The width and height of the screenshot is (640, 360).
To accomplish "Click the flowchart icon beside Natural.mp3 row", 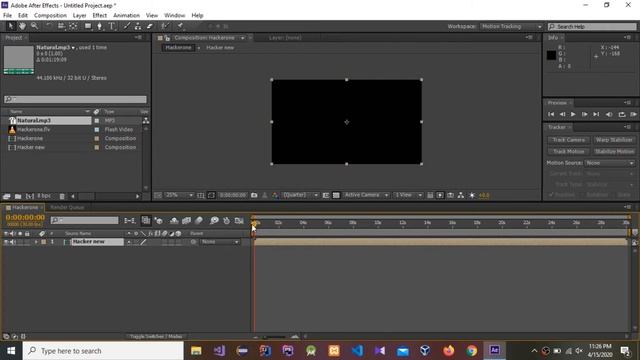I will (x=146, y=120).
